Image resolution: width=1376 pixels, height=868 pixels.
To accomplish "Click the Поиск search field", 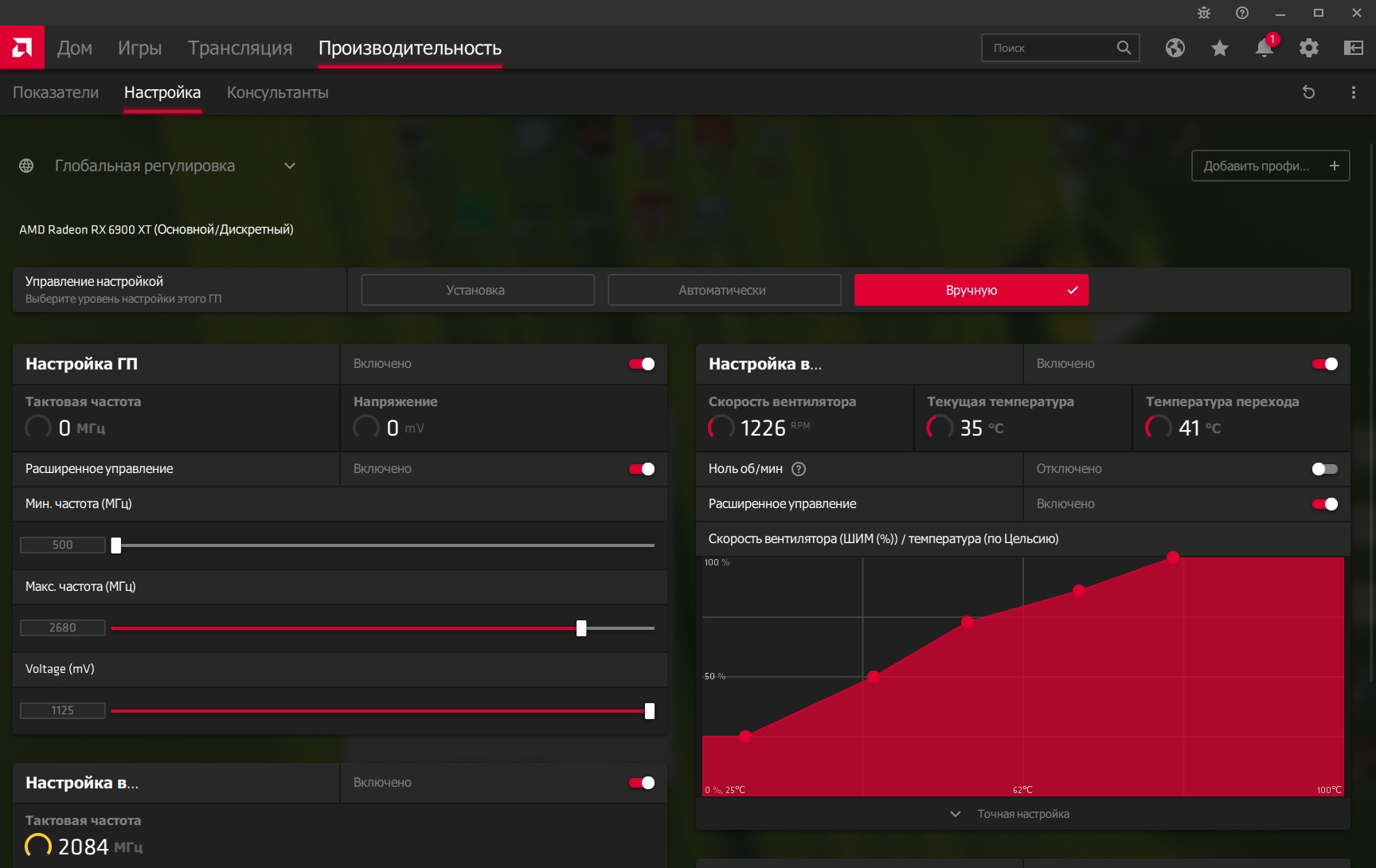I will pos(1061,48).
